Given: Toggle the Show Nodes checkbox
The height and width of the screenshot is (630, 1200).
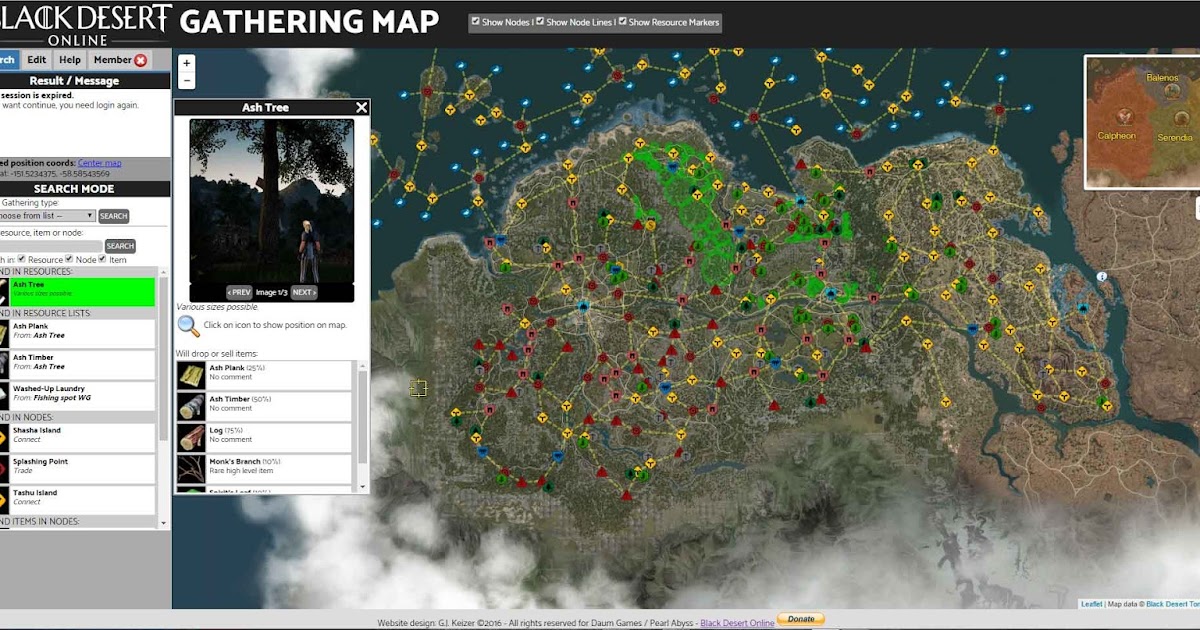Looking at the screenshot, I should click(475, 19).
